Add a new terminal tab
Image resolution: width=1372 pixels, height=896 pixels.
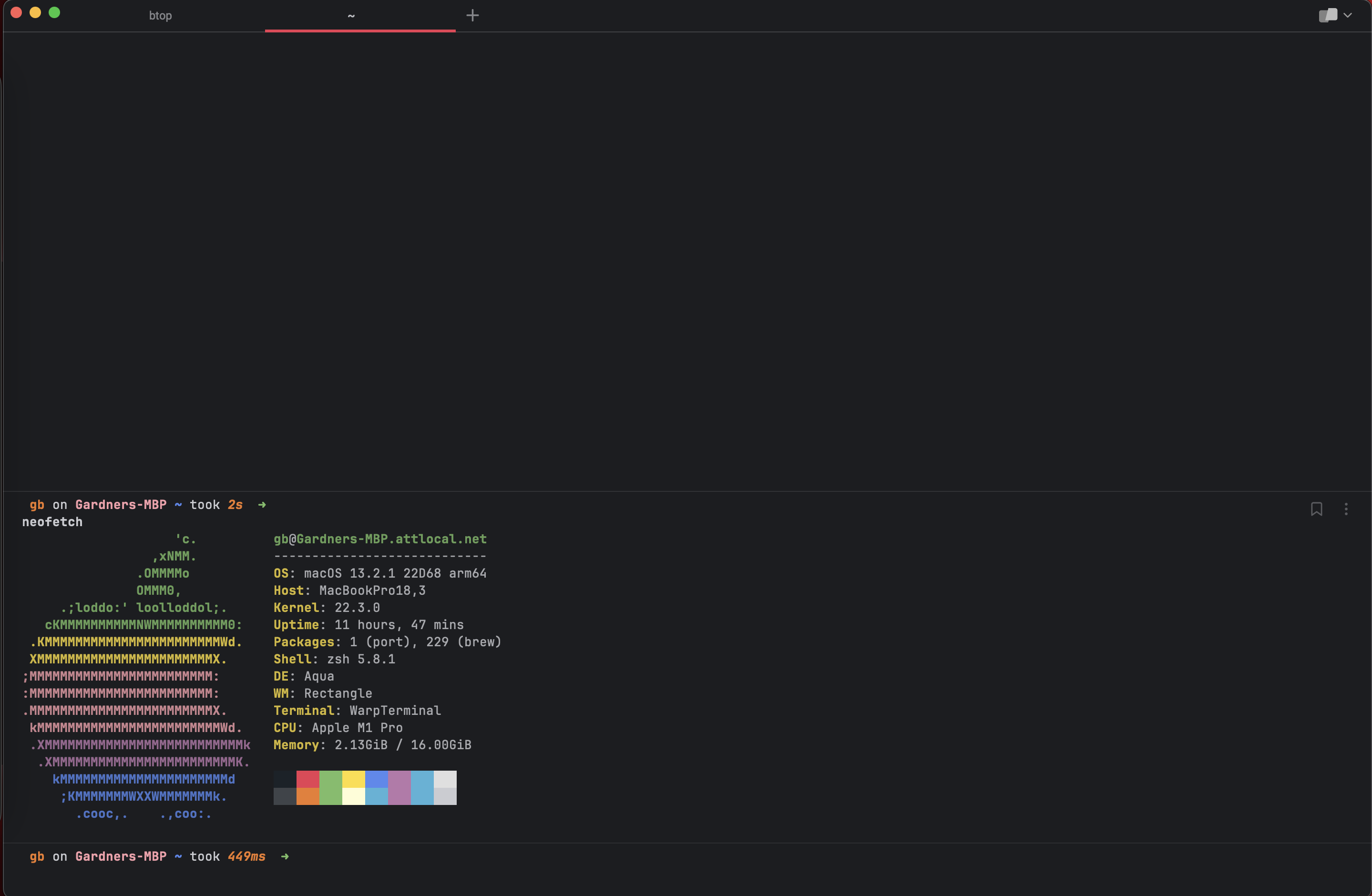pos(472,16)
